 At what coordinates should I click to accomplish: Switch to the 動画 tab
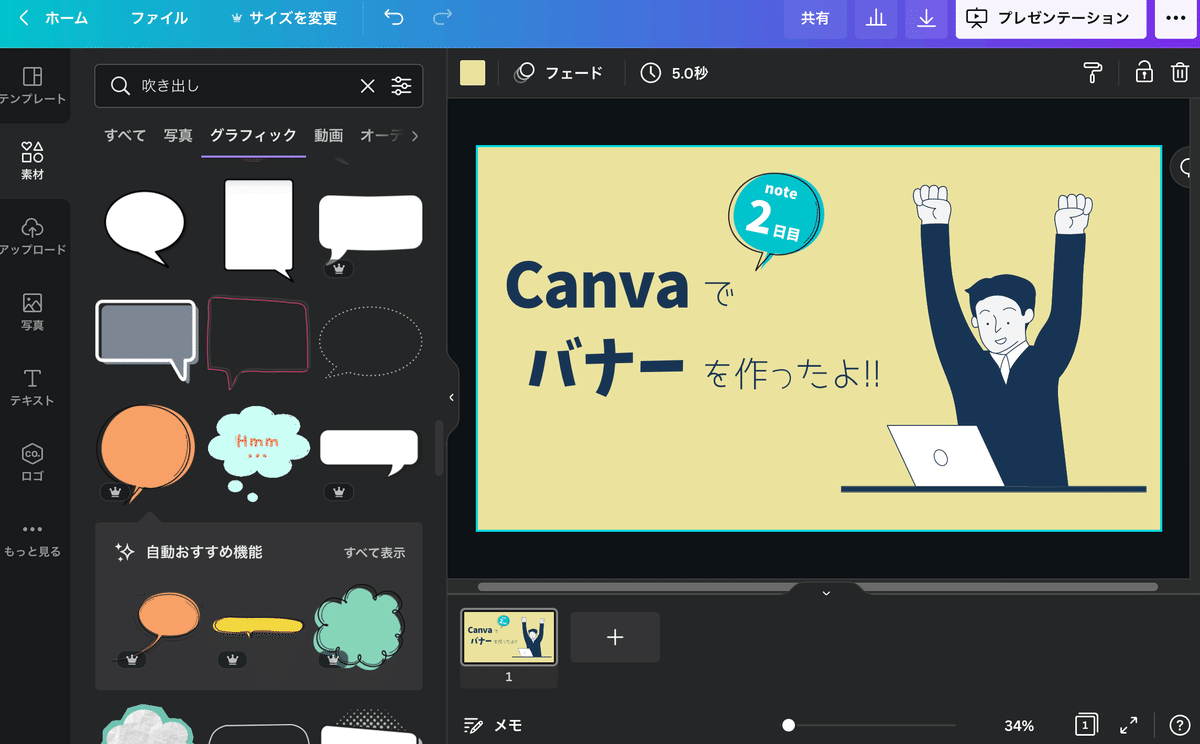328,136
